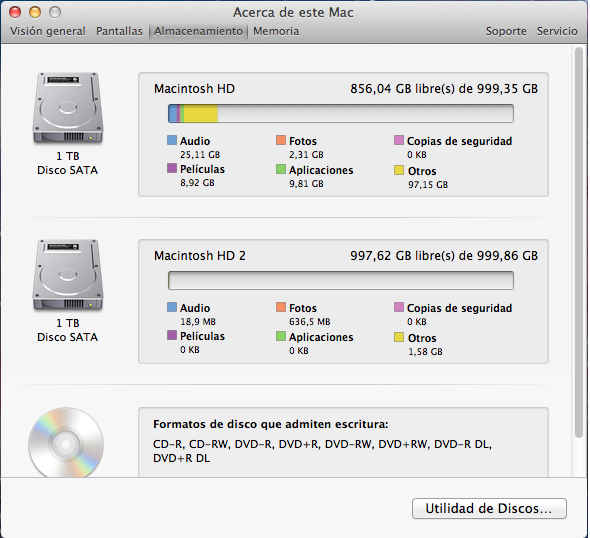Click the purple Películas swatch under Macintosh HD 2

click(x=172, y=335)
